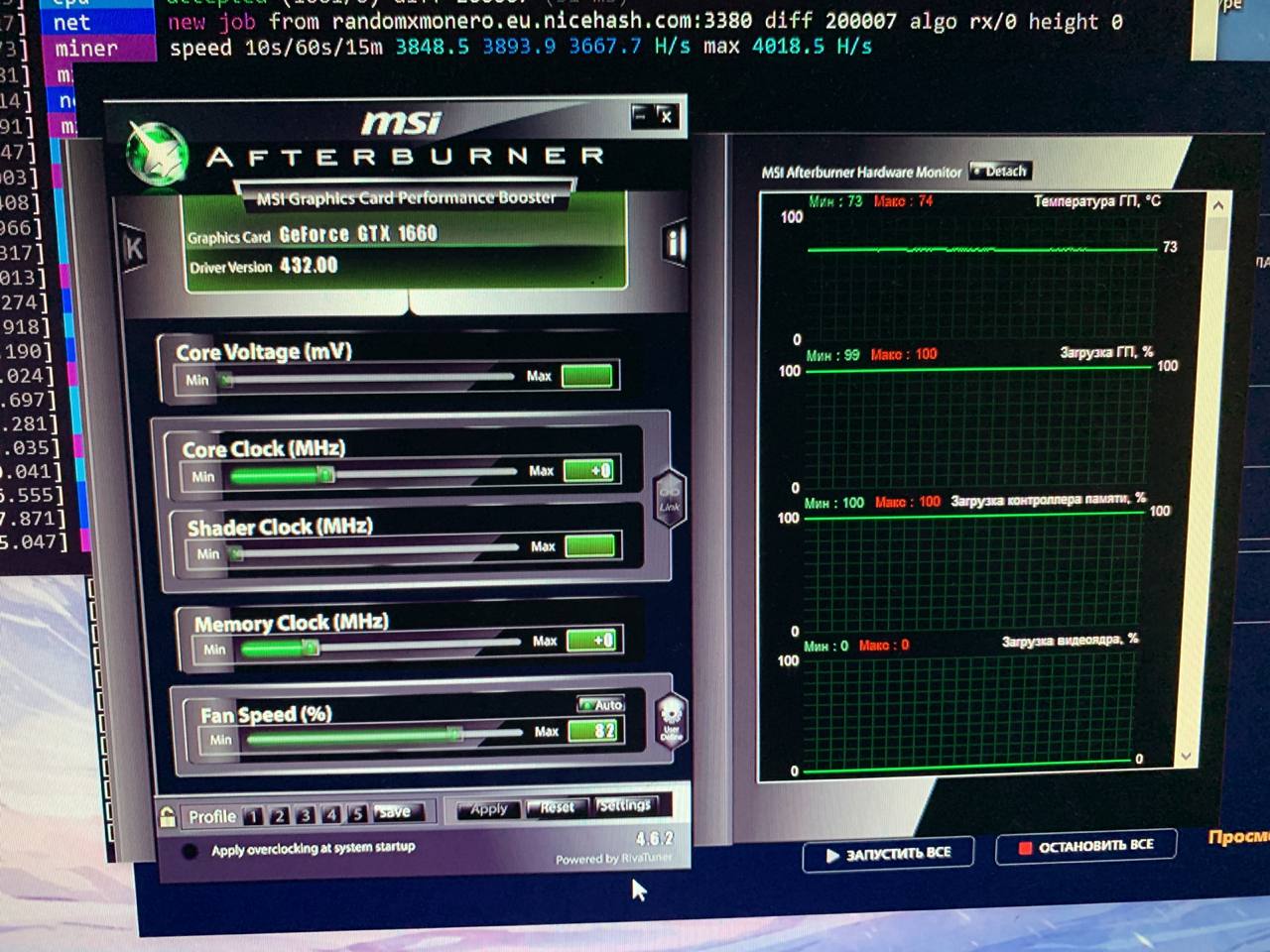1270x952 pixels.
Task: Click the Apply button
Action: click(489, 809)
